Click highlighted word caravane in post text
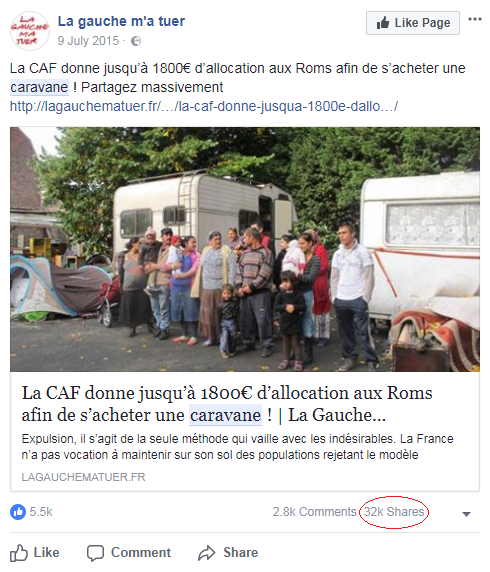Image resolution: width=490 pixels, height=572 pixels. tap(39, 87)
